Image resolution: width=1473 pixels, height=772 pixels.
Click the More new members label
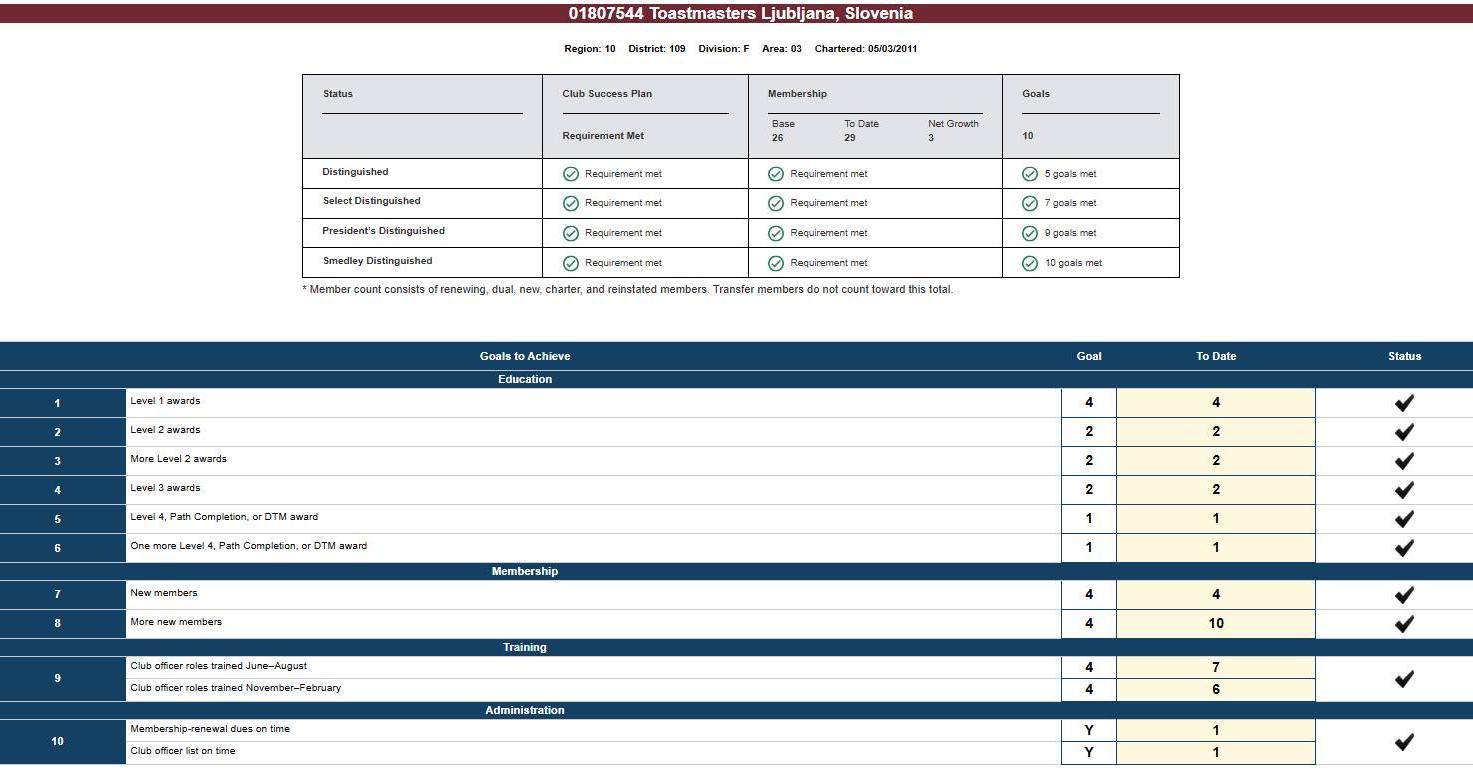coord(176,622)
